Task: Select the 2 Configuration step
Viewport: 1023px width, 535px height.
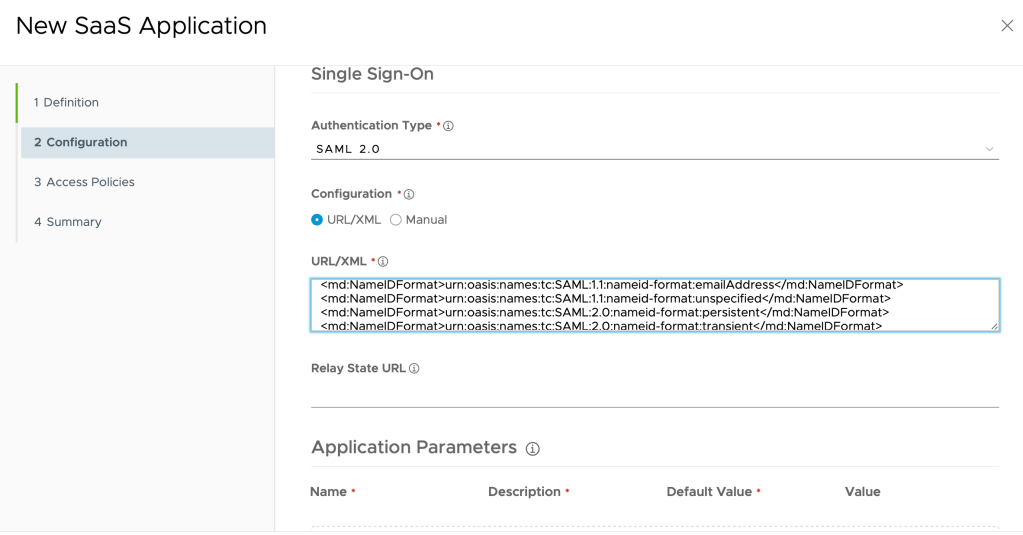Action: click(80, 142)
